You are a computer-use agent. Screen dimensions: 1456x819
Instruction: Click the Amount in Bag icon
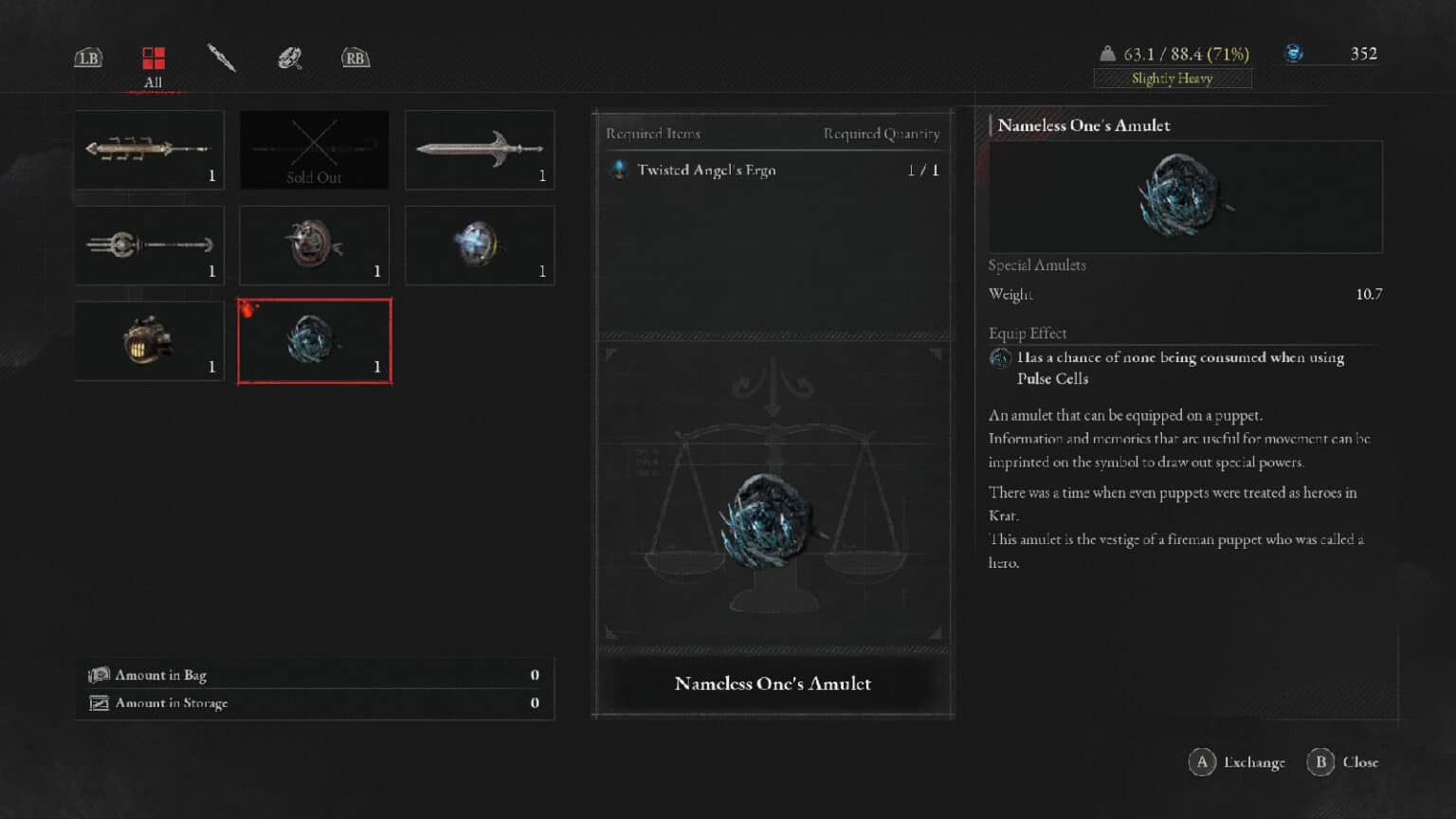click(x=99, y=675)
